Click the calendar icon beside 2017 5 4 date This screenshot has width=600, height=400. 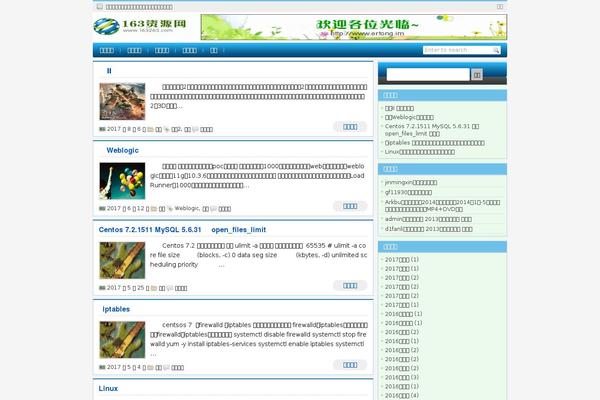click(102, 367)
